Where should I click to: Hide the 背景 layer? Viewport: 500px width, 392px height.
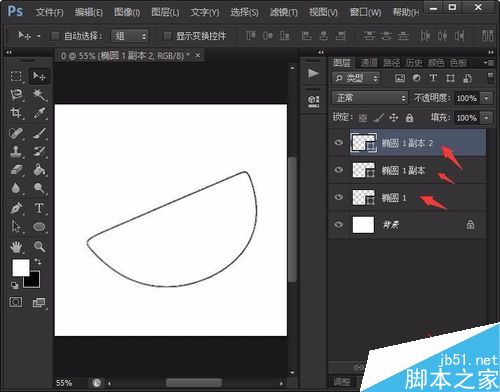tap(339, 224)
